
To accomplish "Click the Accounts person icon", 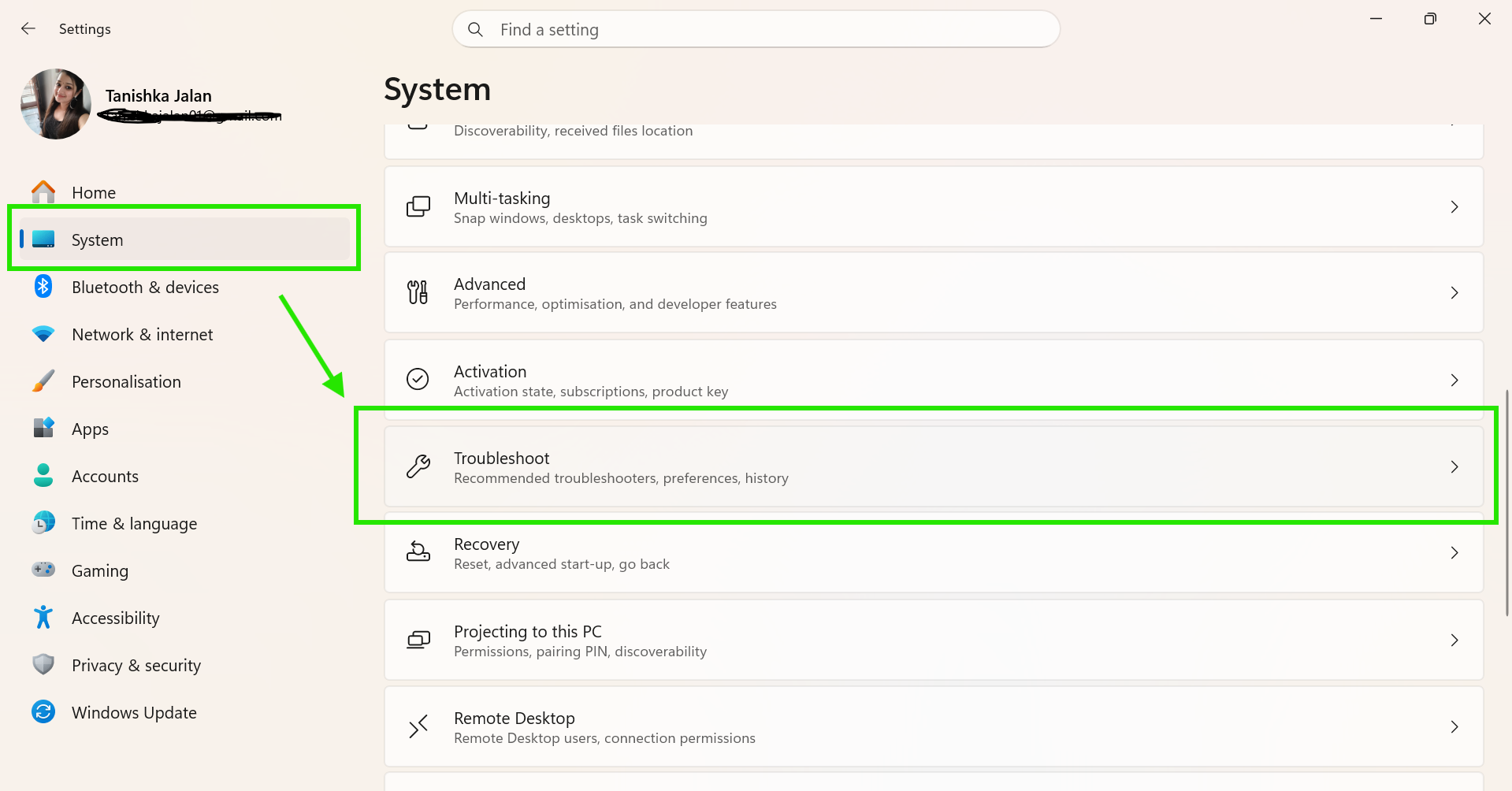I will [43, 475].
